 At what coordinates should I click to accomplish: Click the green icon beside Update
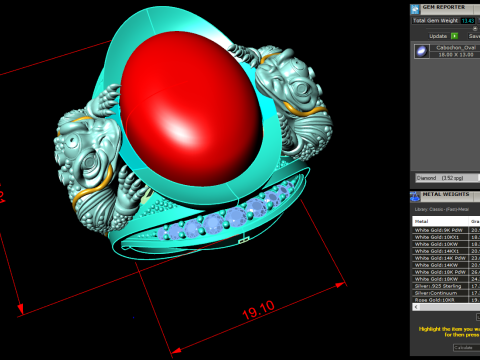tap(454, 36)
